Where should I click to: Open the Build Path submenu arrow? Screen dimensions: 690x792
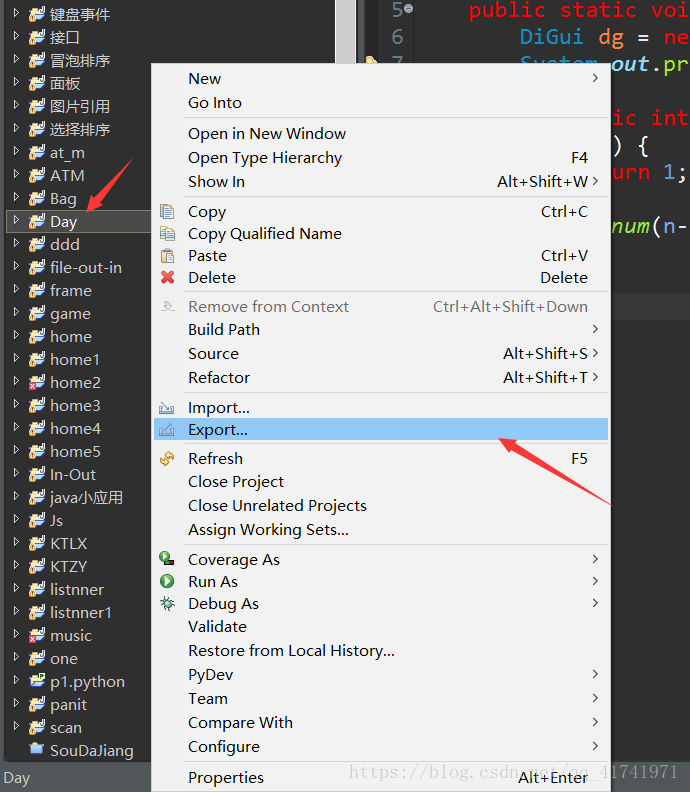pyautogui.click(x=595, y=329)
